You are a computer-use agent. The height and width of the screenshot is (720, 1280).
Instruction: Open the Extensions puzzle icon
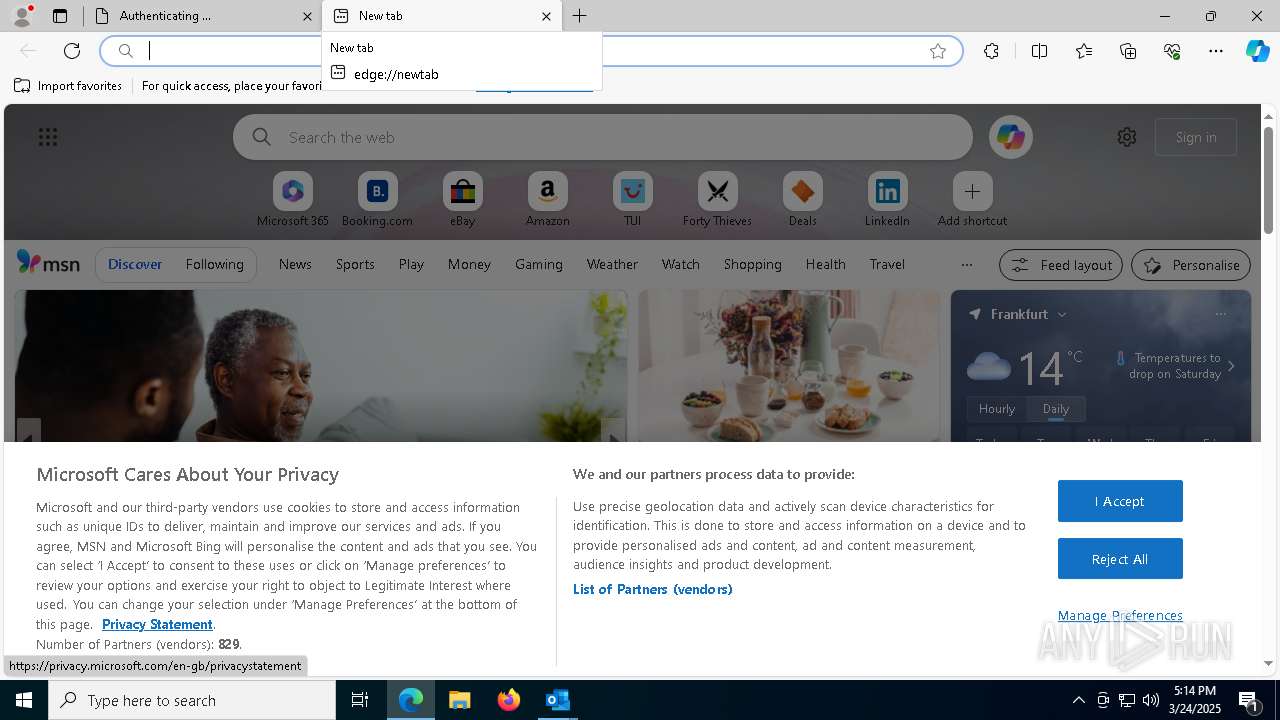(x=991, y=51)
